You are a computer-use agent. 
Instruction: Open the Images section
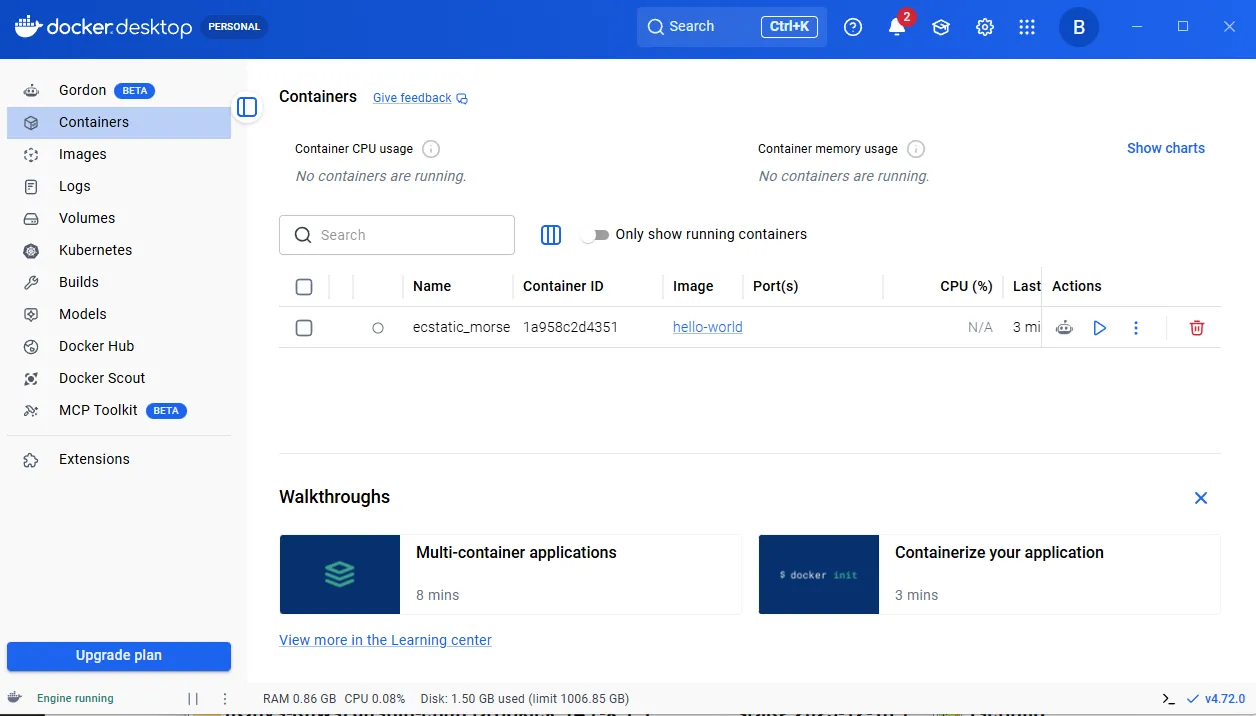pos(118,154)
